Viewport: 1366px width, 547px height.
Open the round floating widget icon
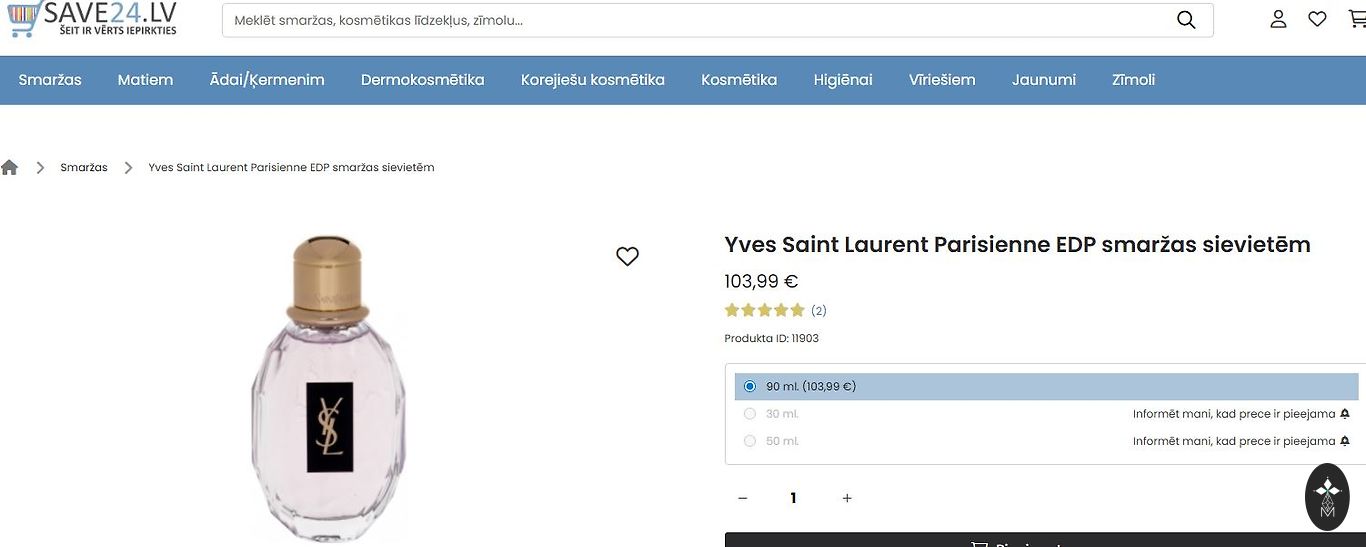[x=1327, y=496]
